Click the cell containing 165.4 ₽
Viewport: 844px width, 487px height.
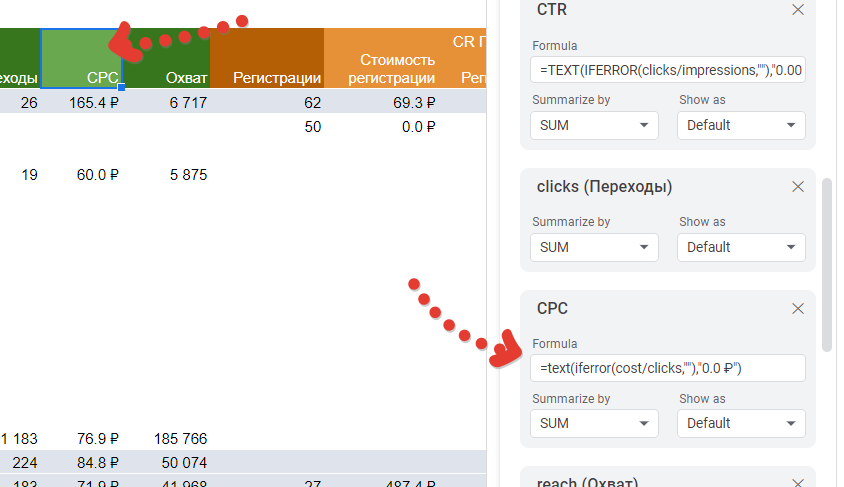pyautogui.click(x=82, y=102)
